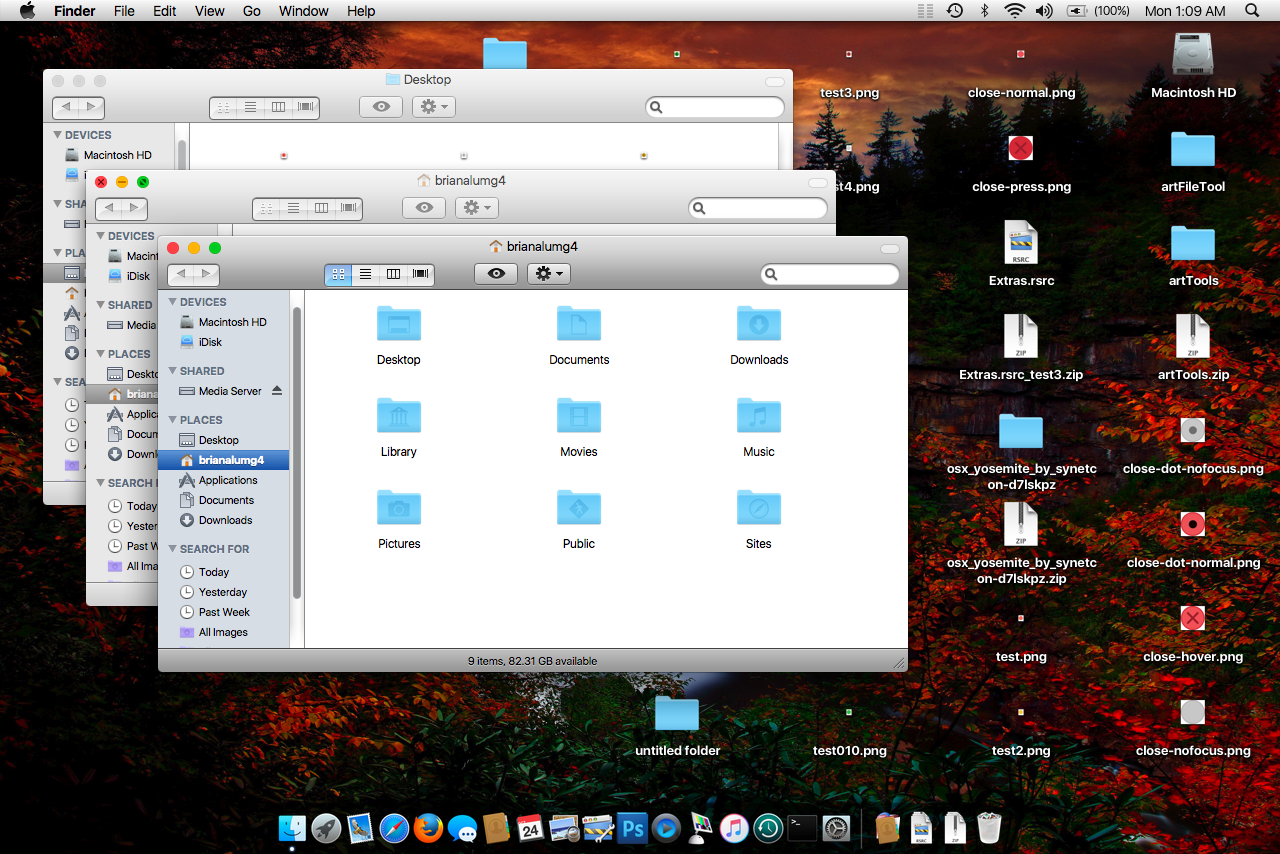Click list view in Desktop window toolbar

pos(250,107)
